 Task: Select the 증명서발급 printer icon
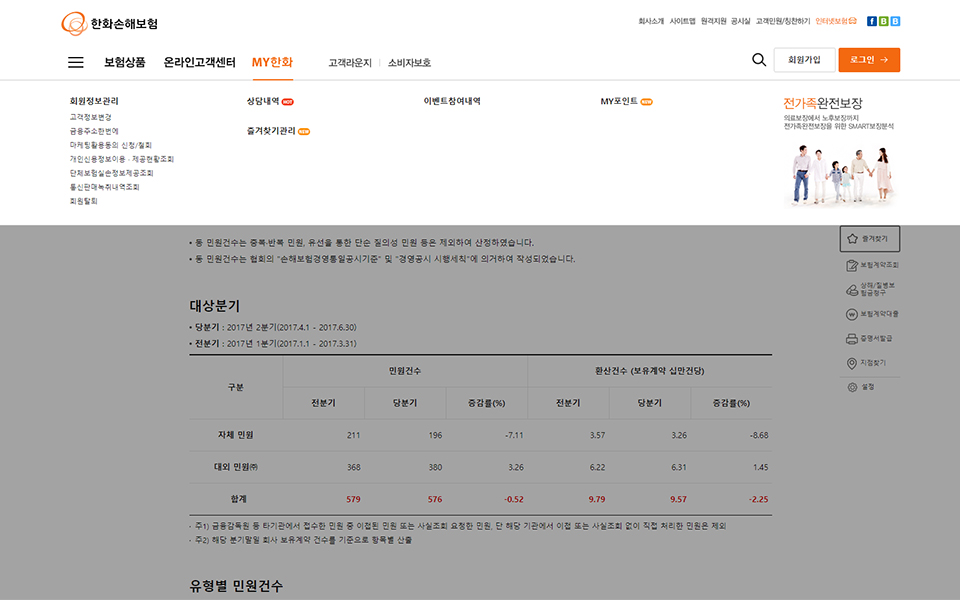pyautogui.click(x=852, y=338)
